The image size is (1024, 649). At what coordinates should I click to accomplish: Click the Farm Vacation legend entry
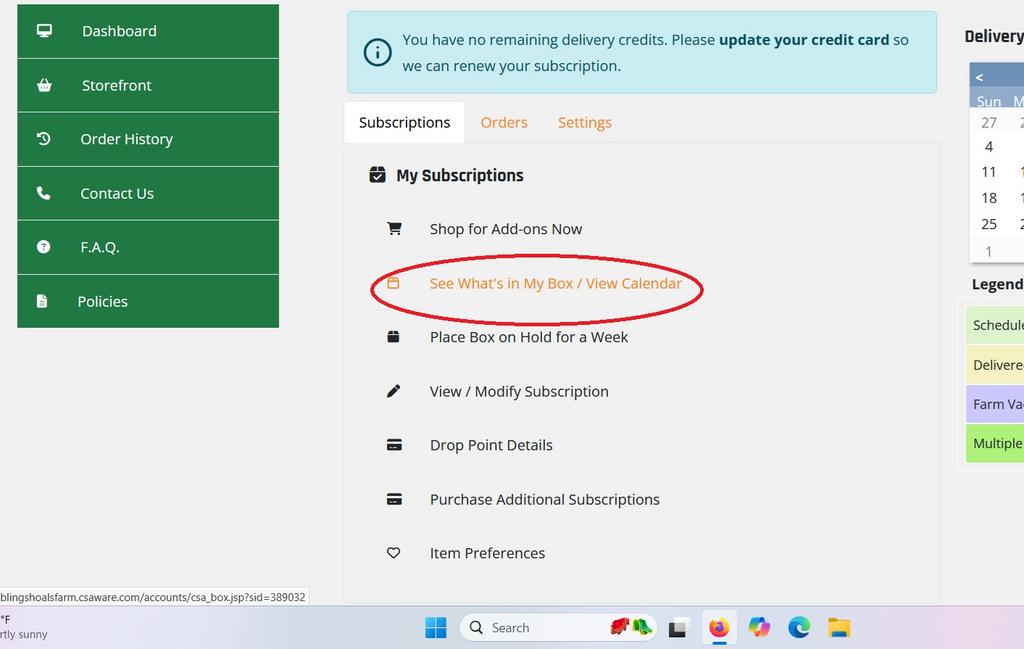point(995,404)
